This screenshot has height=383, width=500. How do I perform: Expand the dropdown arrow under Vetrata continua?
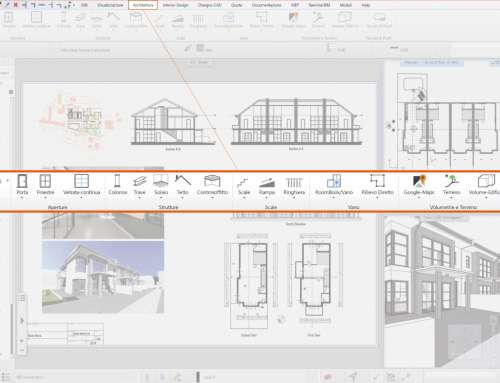click(81, 198)
